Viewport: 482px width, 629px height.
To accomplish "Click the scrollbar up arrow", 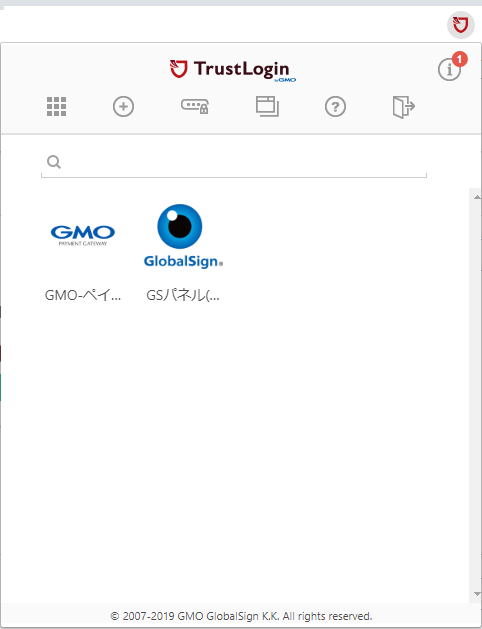I will (x=477, y=197).
